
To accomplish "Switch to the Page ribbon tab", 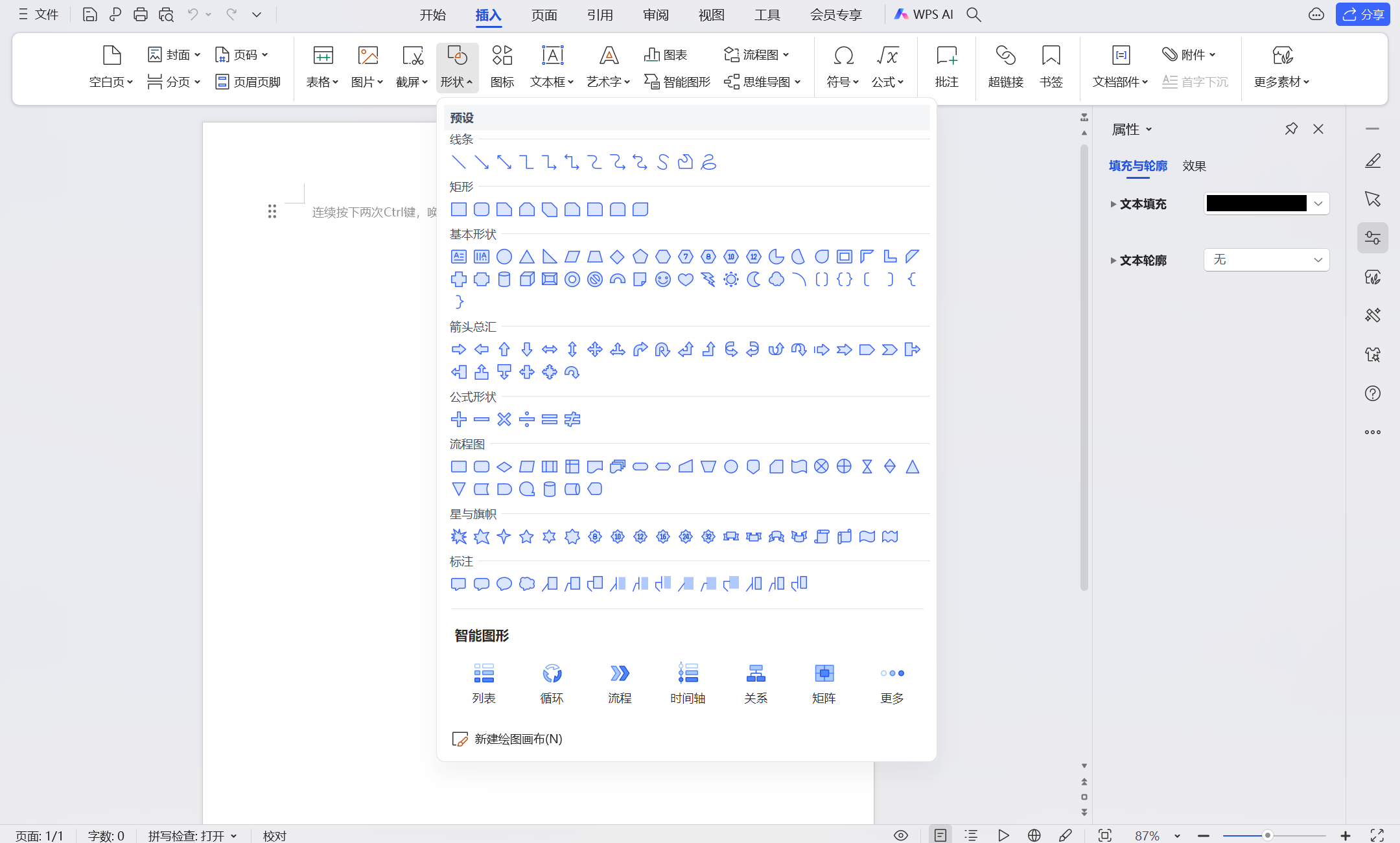I will (x=544, y=14).
